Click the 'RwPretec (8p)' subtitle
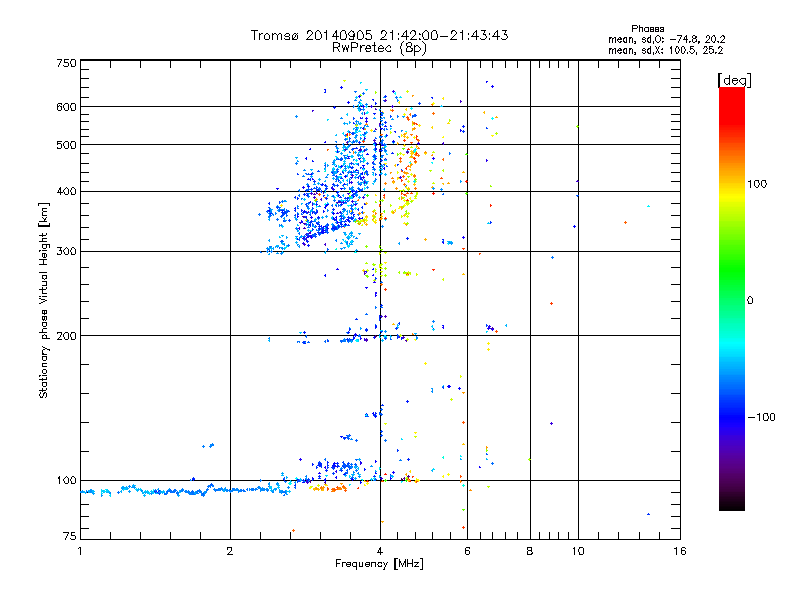 (x=379, y=48)
